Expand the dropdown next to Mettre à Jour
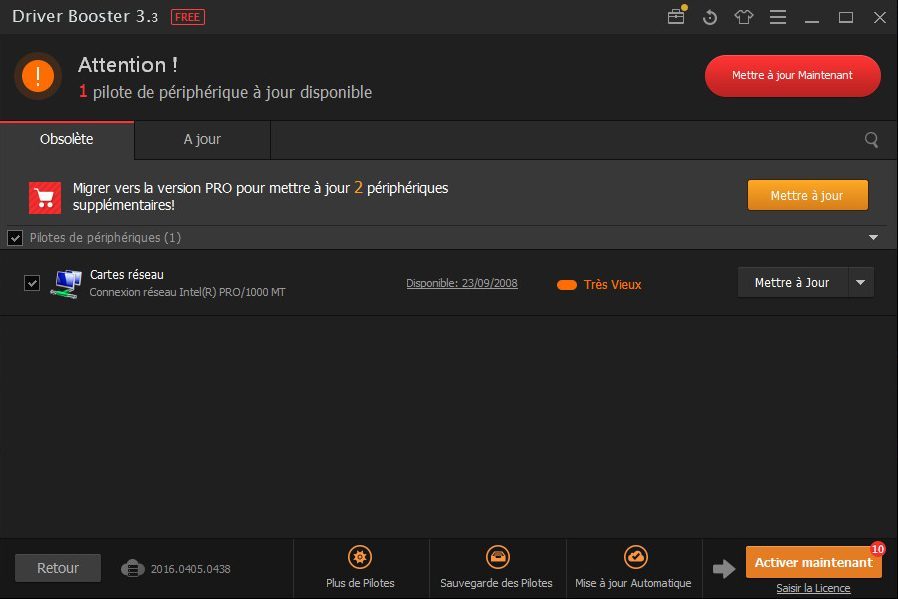The height and width of the screenshot is (599, 898). [861, 283]
